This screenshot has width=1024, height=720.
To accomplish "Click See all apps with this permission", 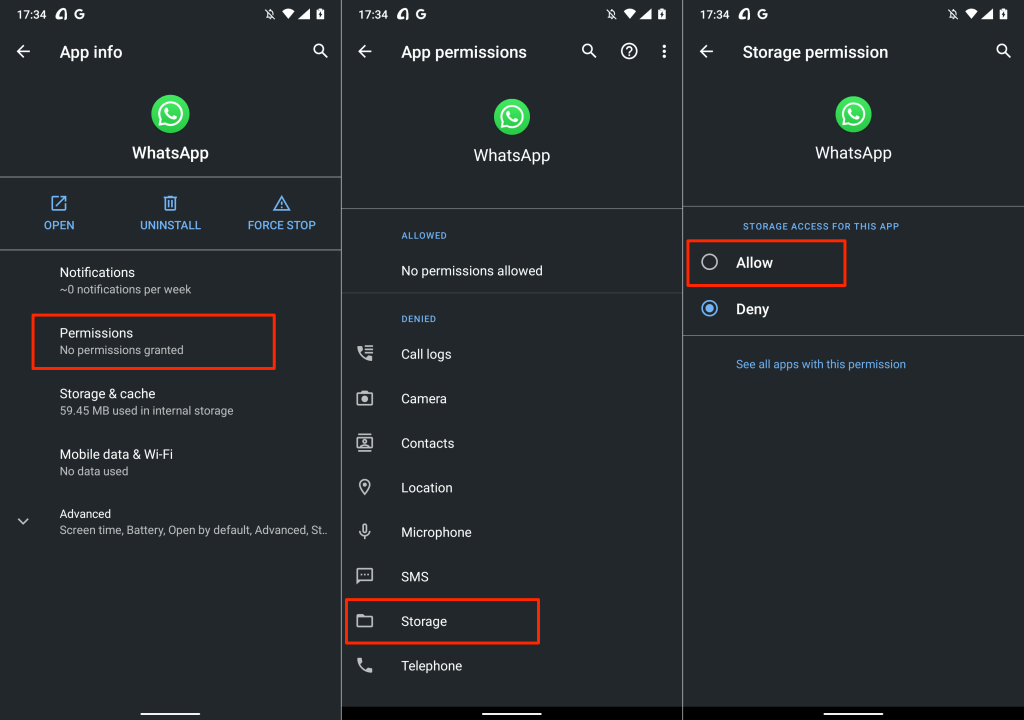I will [821, 364].
